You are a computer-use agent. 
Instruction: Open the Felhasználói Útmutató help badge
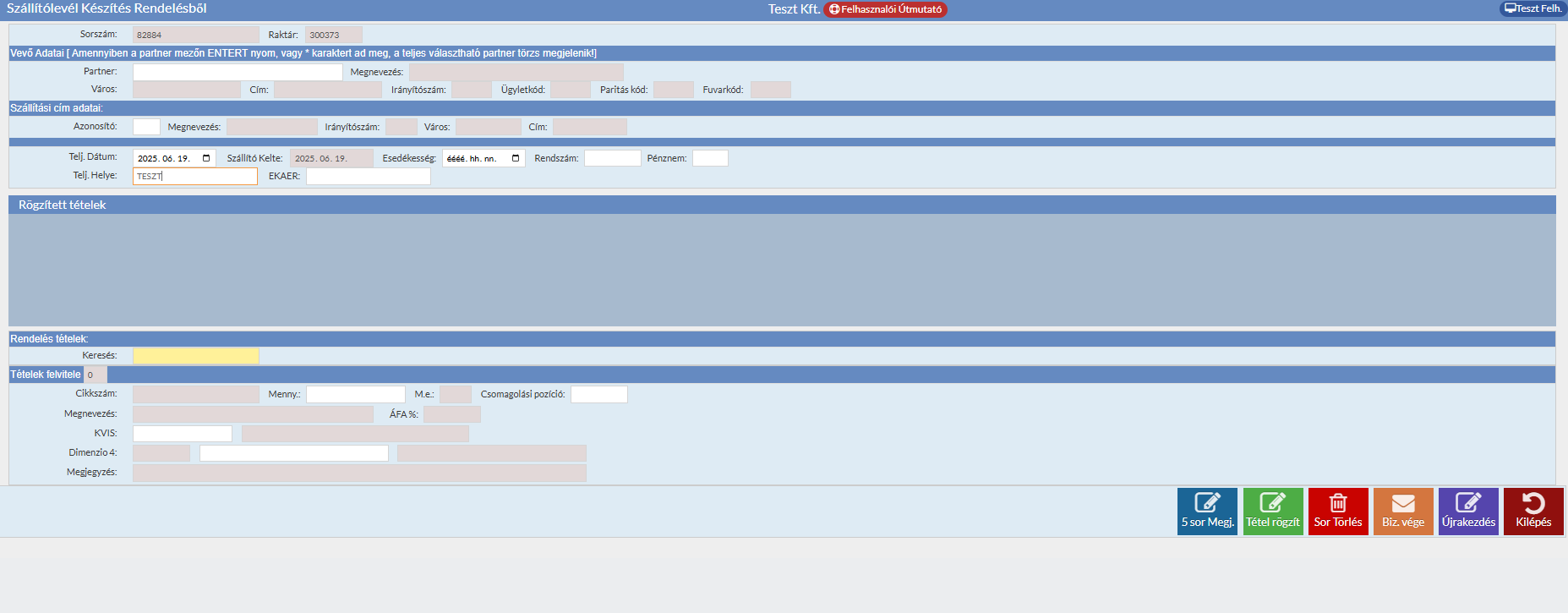pos(885,9)
